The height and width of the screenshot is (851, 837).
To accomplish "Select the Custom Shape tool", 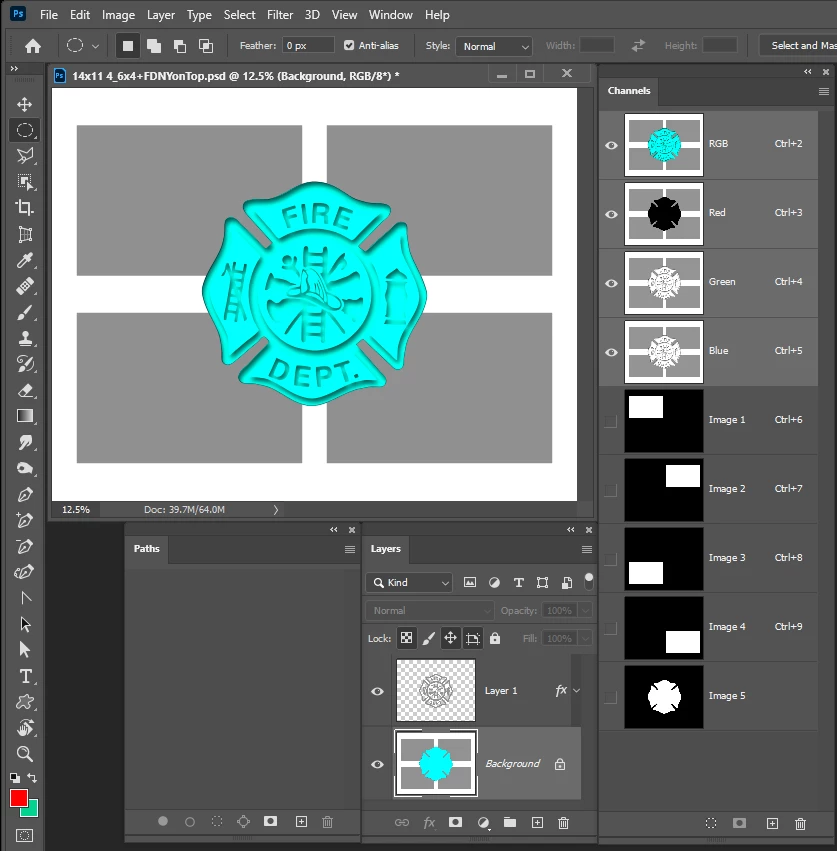I will pyautogui.click(x=24, y=702).
